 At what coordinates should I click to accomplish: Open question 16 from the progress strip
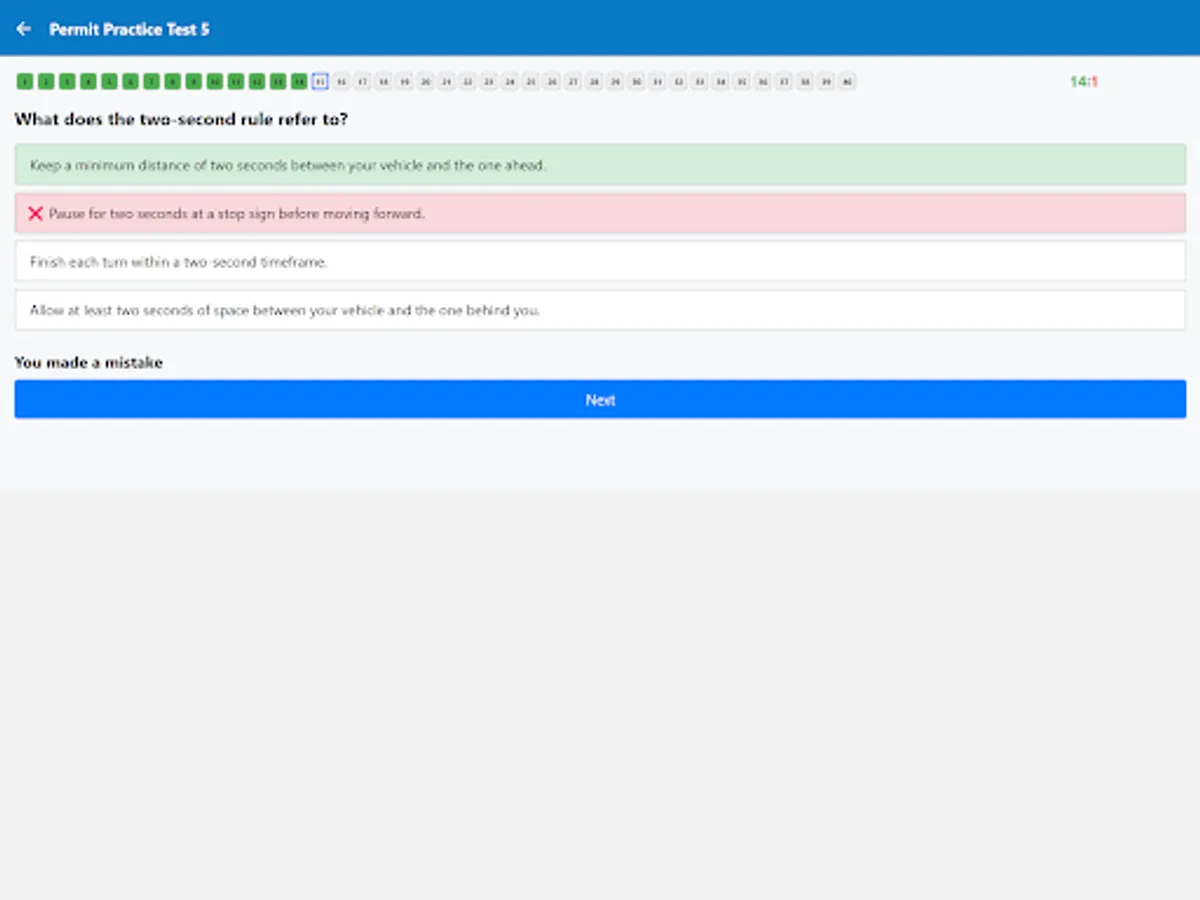341,82
